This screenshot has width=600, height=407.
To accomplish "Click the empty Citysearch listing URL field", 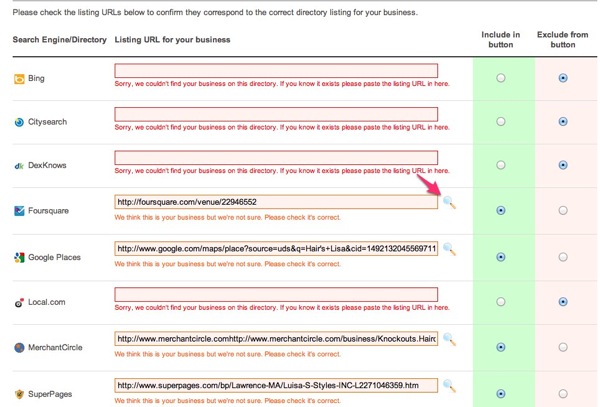I will click(x=276, y=114).
